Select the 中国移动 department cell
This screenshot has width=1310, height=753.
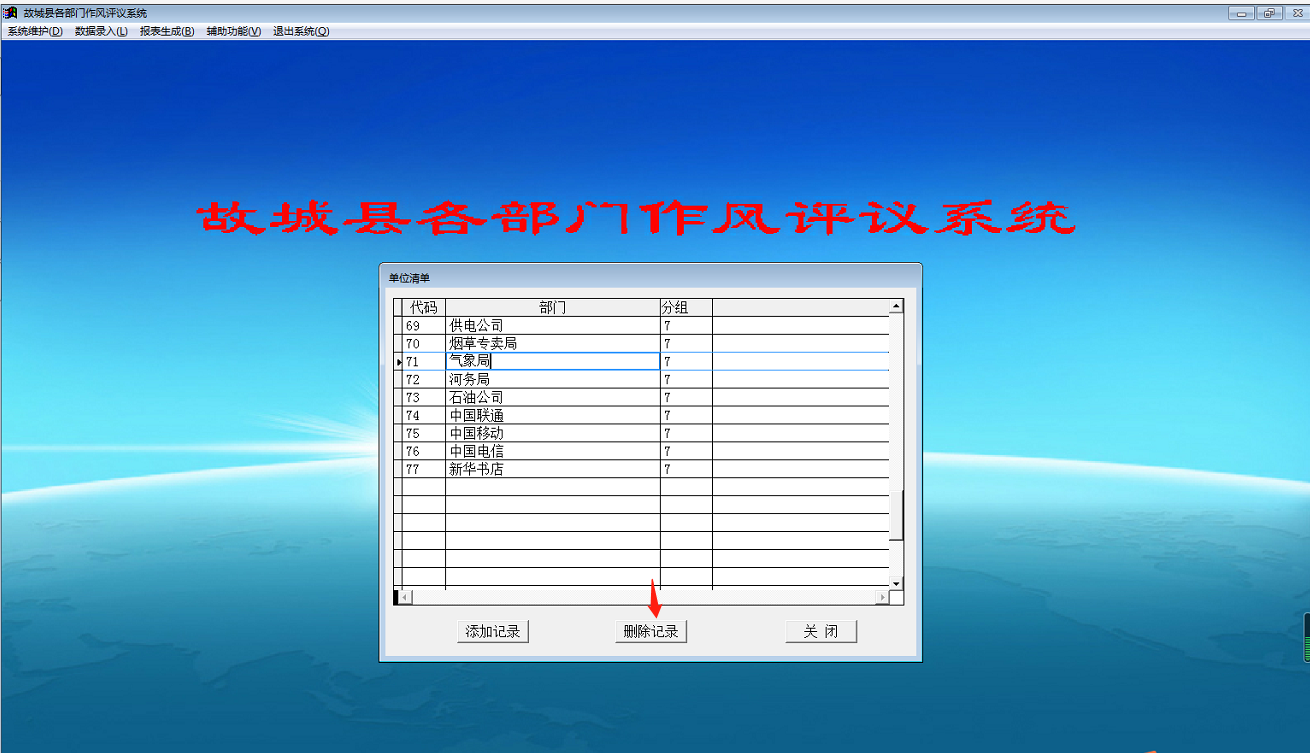[552, 434]
